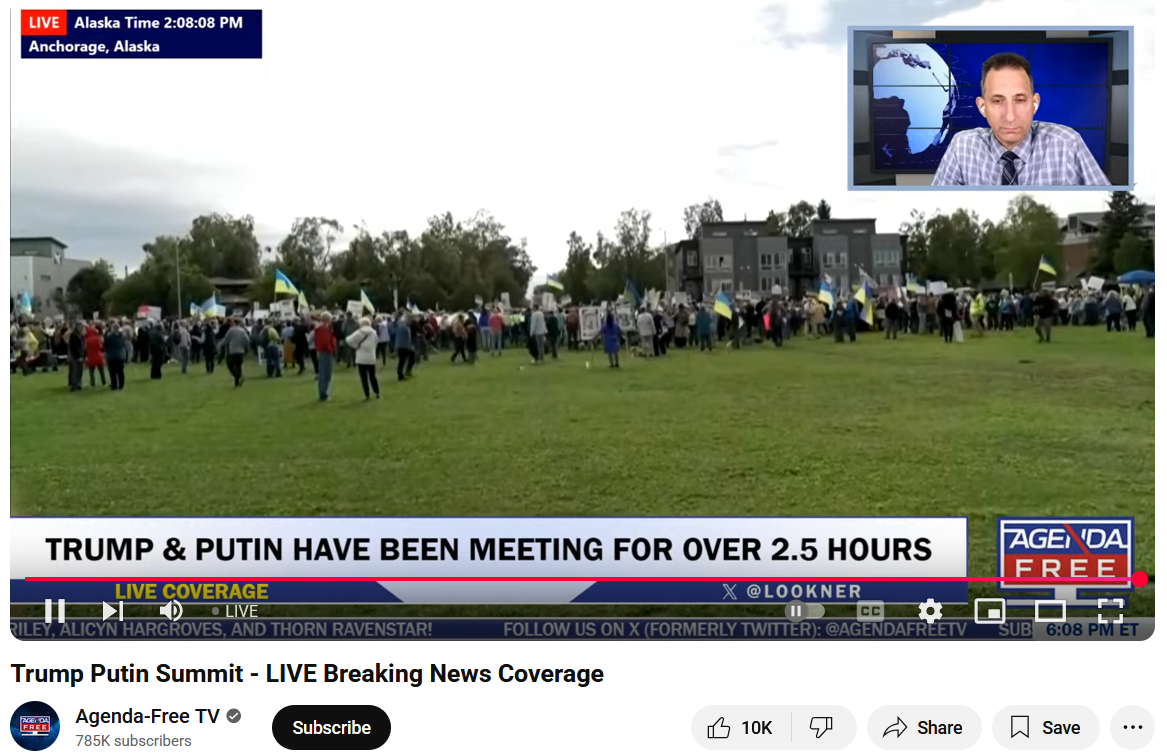Dislike the video thumbs-down
The height and width of the screenshot is (756, 1167).
pos(822,727)
